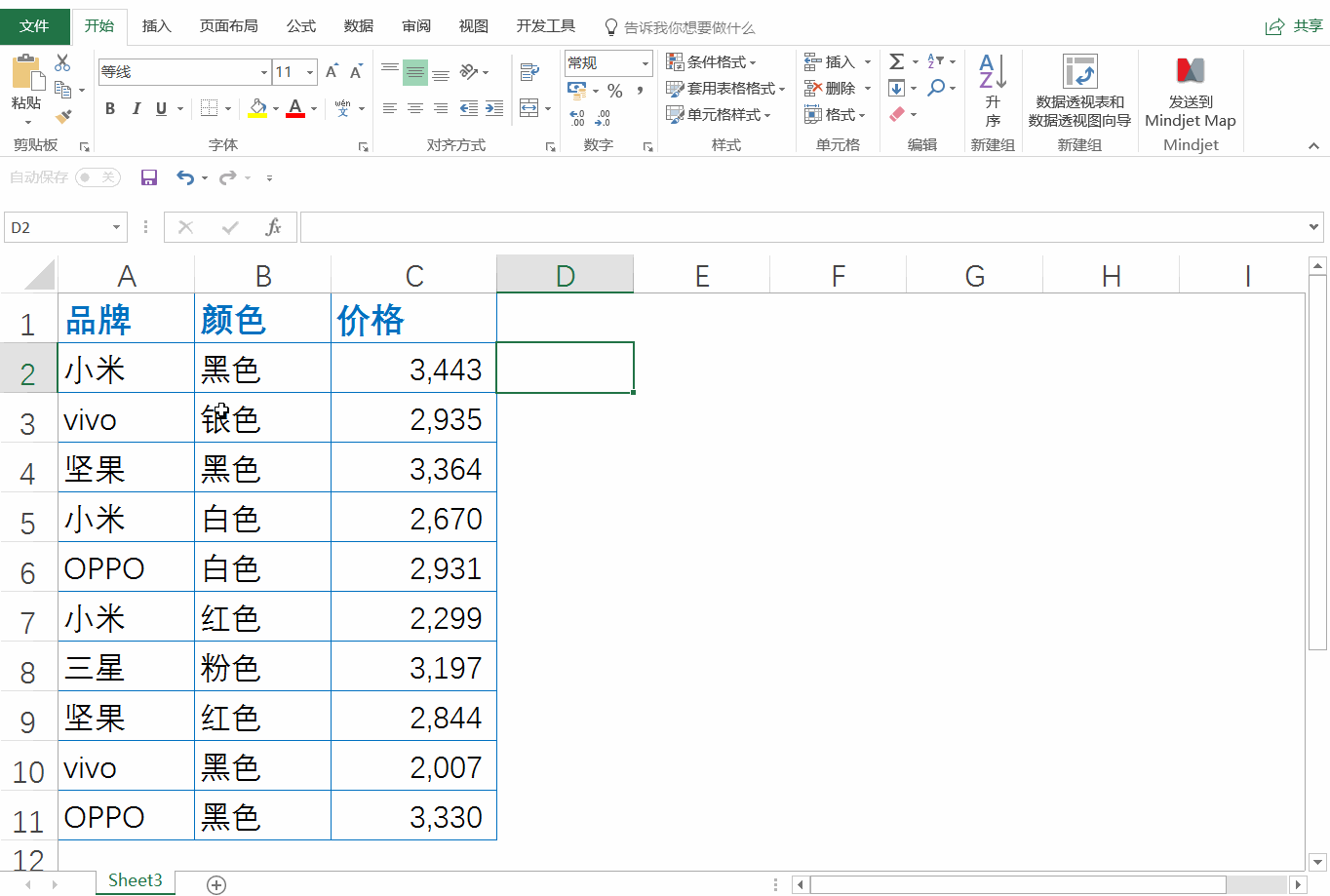Click the Fill down icon
The width and height of the screenshot is (1330, 896).
[x=897, y=89]
